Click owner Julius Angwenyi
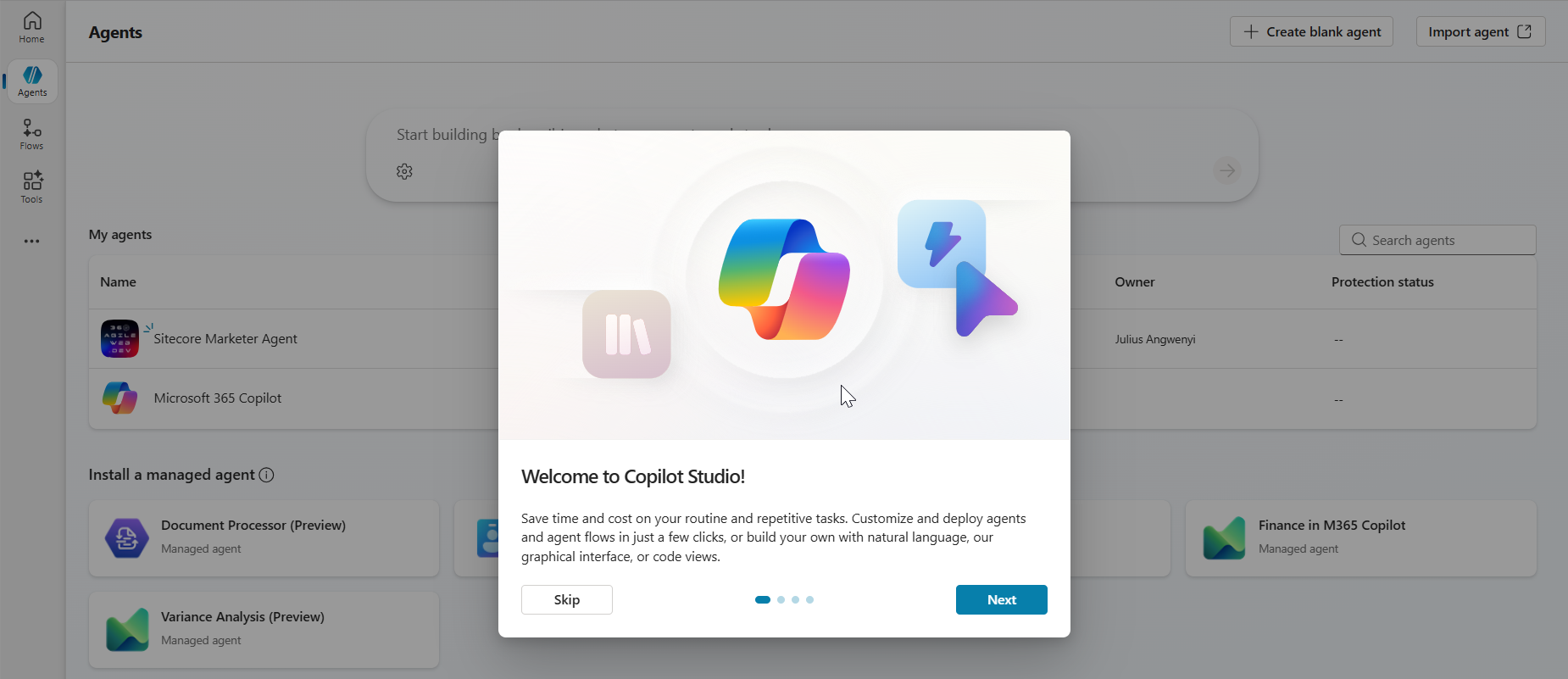Image resolution: width=1568 pixels, height=679 pixels. point(1155,339)
